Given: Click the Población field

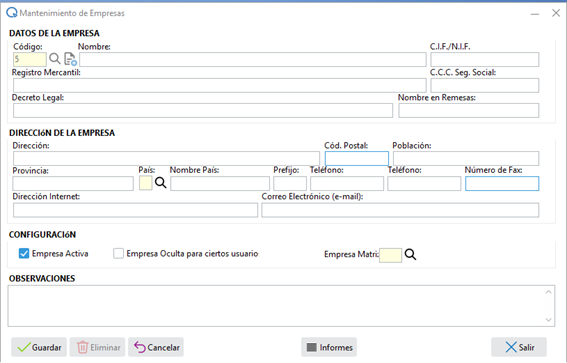Looking at the screenshot, I should pyautogui.click(x=466, y=158).
